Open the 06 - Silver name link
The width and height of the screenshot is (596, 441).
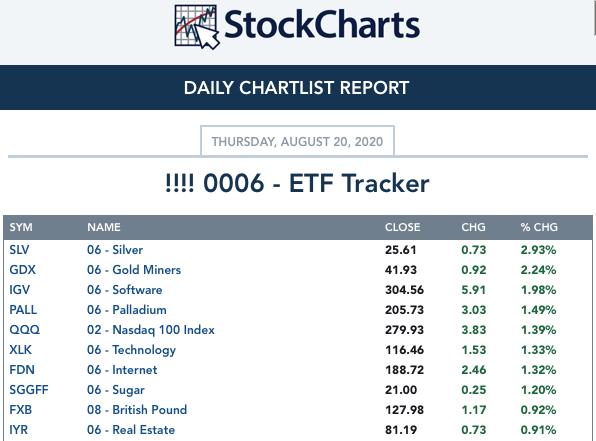[x=115, y=250]
